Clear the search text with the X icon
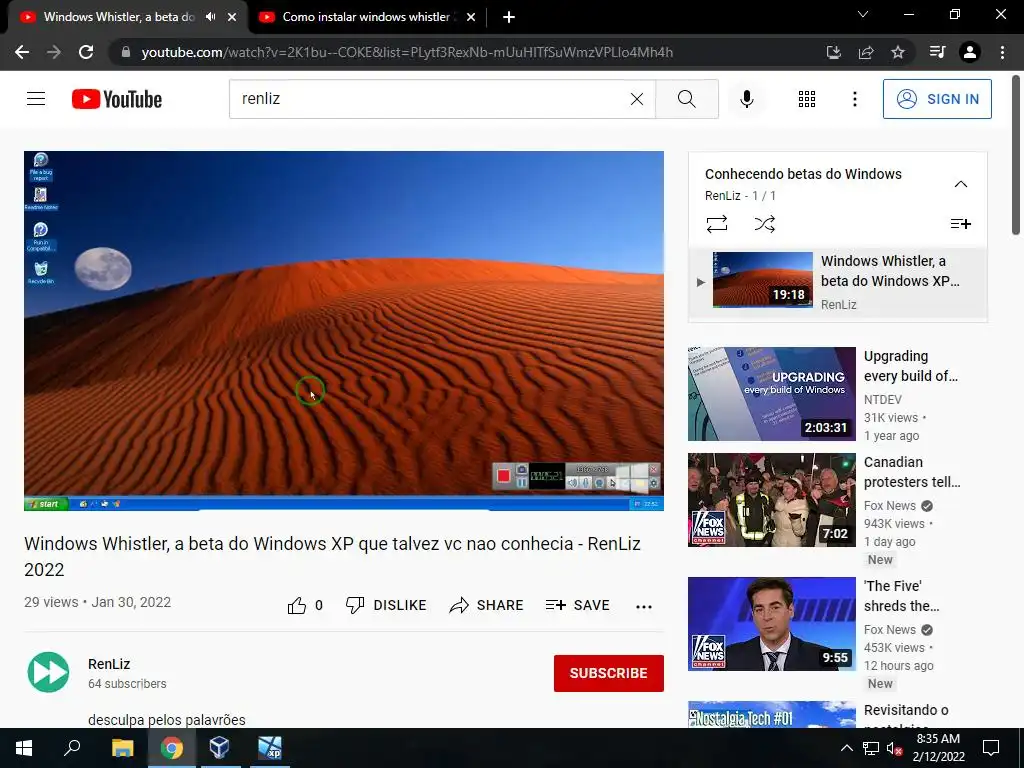This screenshot has height=768, width=1024. tap(637, 99)
